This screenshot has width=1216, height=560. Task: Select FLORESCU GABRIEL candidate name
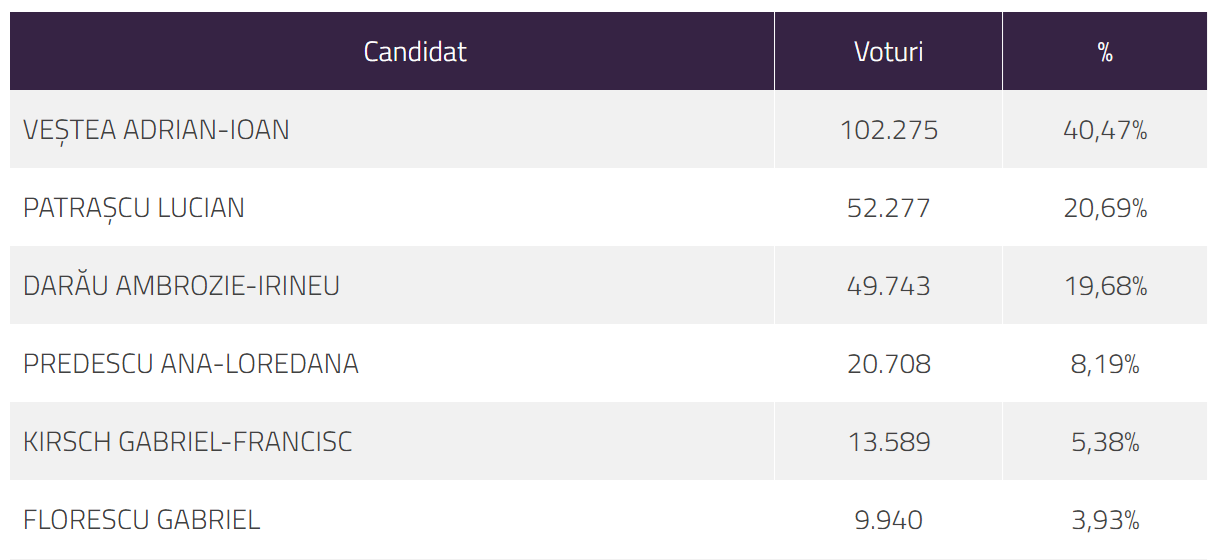pyautogui.click(x=141, y=520)
